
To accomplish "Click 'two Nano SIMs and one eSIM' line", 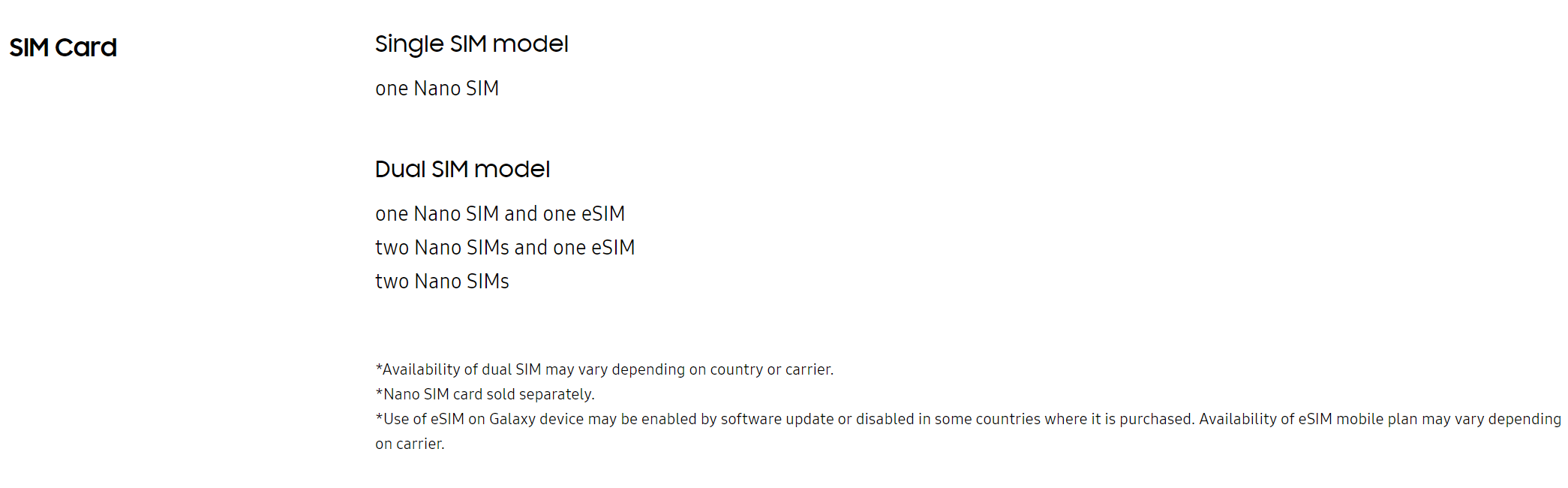I will pos(505,248).
